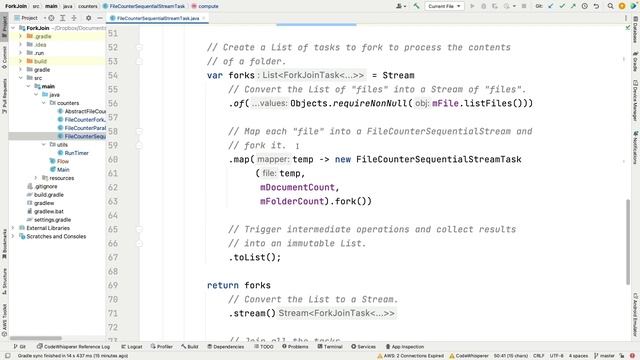The width and height of the screenshot is (640, 360).
Task: Click Expand All in Project panel
Action: click(x=62, y=18)
